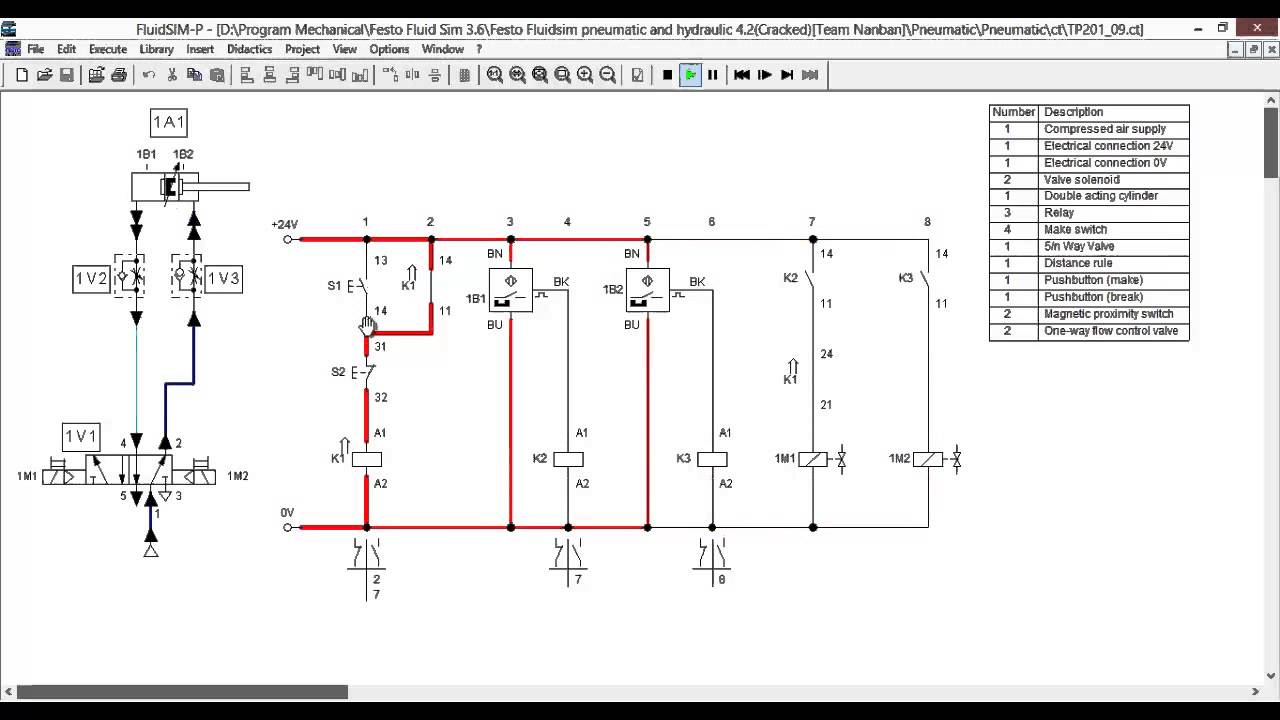Start simulation with green play button
Image resolution: width=1280 pixels, height=720 pixels.
[690, 74]
